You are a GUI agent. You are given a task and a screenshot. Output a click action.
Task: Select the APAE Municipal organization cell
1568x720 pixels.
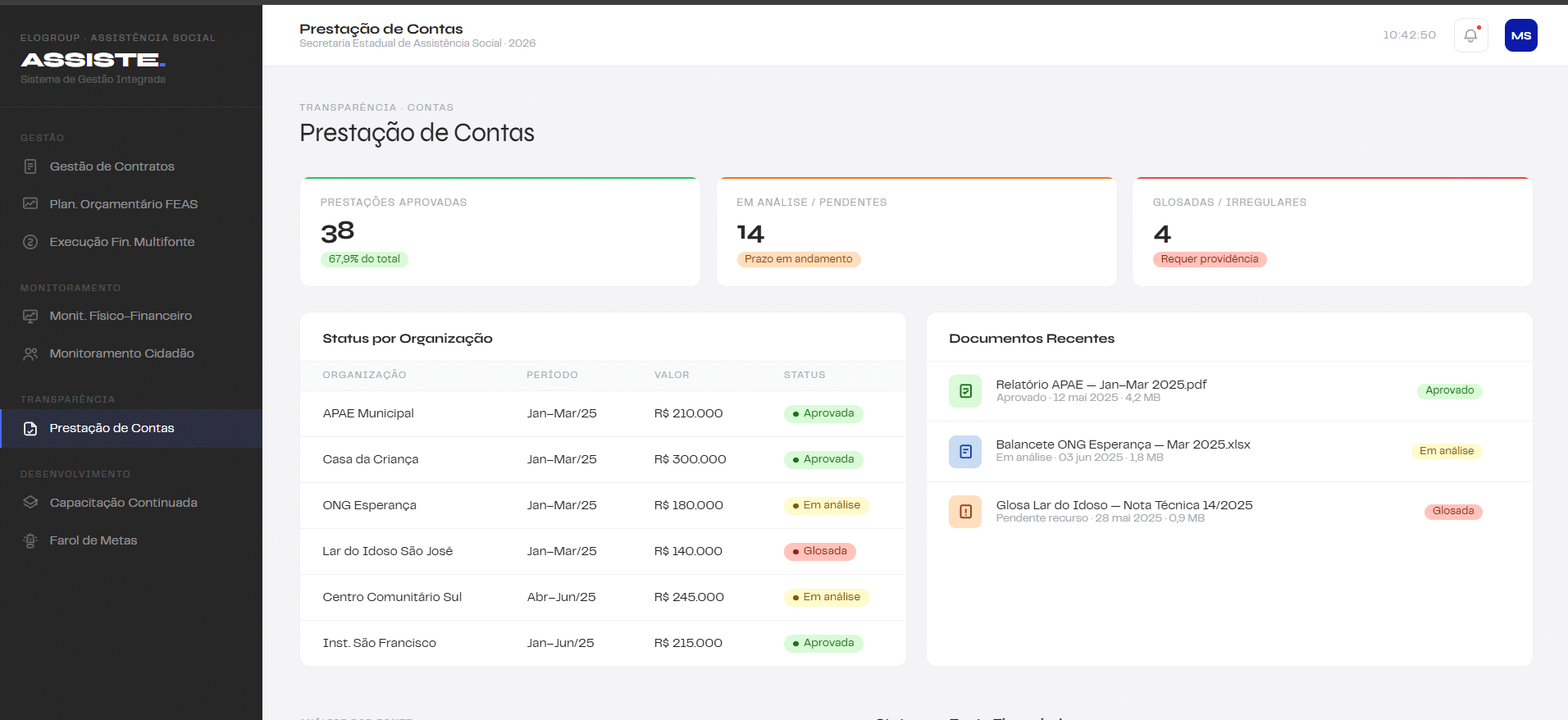click(x=368, y=413)
